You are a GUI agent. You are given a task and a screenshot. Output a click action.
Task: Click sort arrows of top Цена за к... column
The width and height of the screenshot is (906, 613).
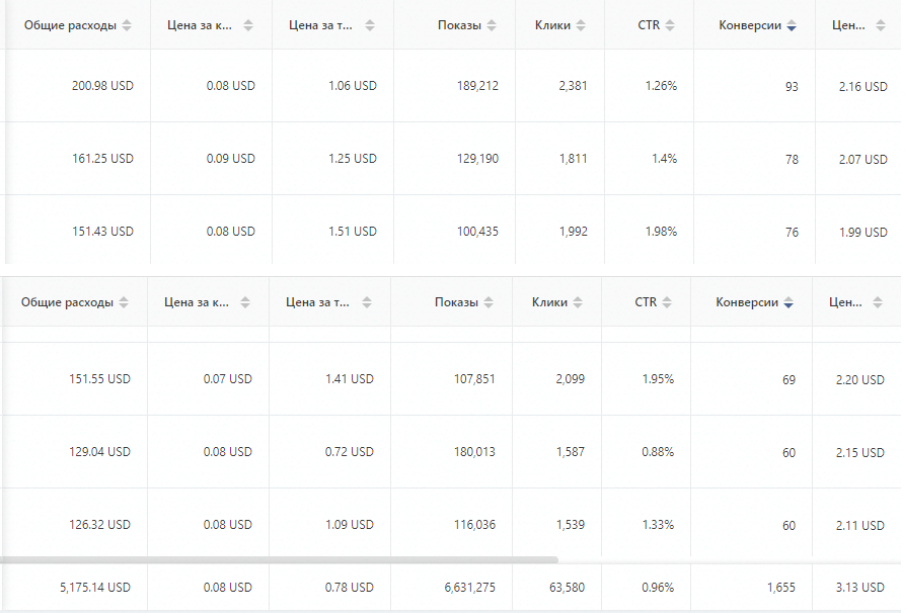tap(248, 25)
